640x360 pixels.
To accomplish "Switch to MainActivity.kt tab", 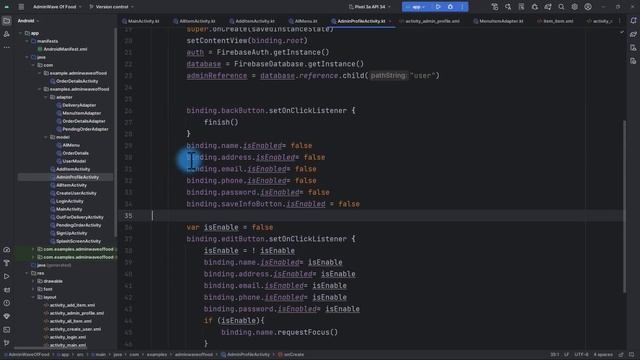I will 140,21.
